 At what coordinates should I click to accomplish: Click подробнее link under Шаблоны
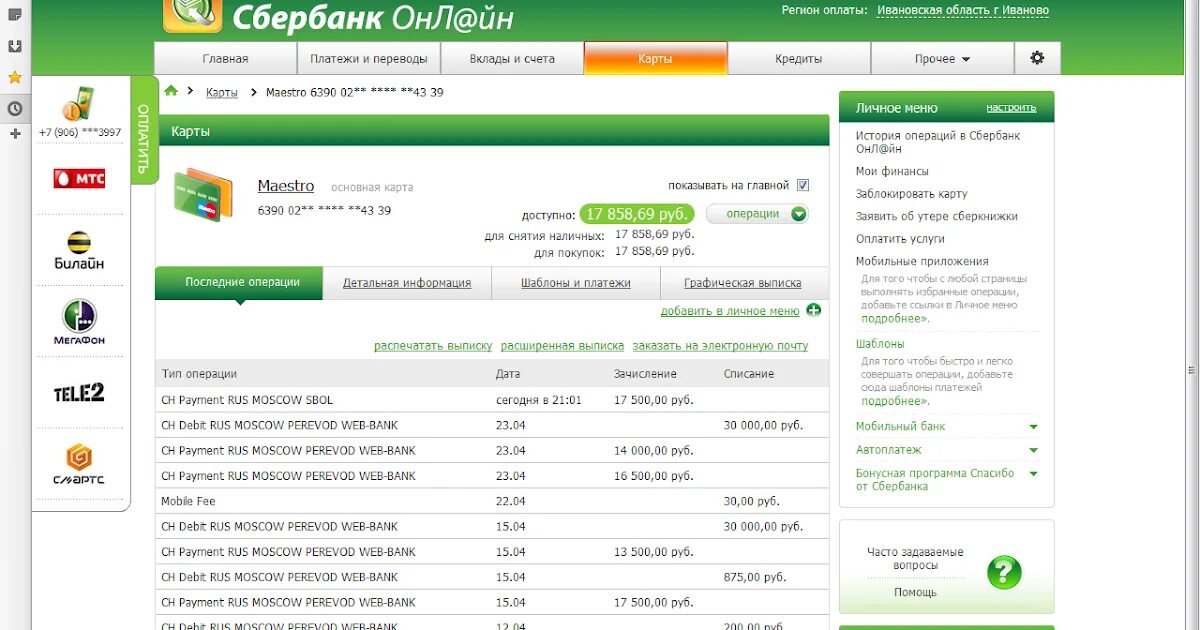click(x=895, y=401)
